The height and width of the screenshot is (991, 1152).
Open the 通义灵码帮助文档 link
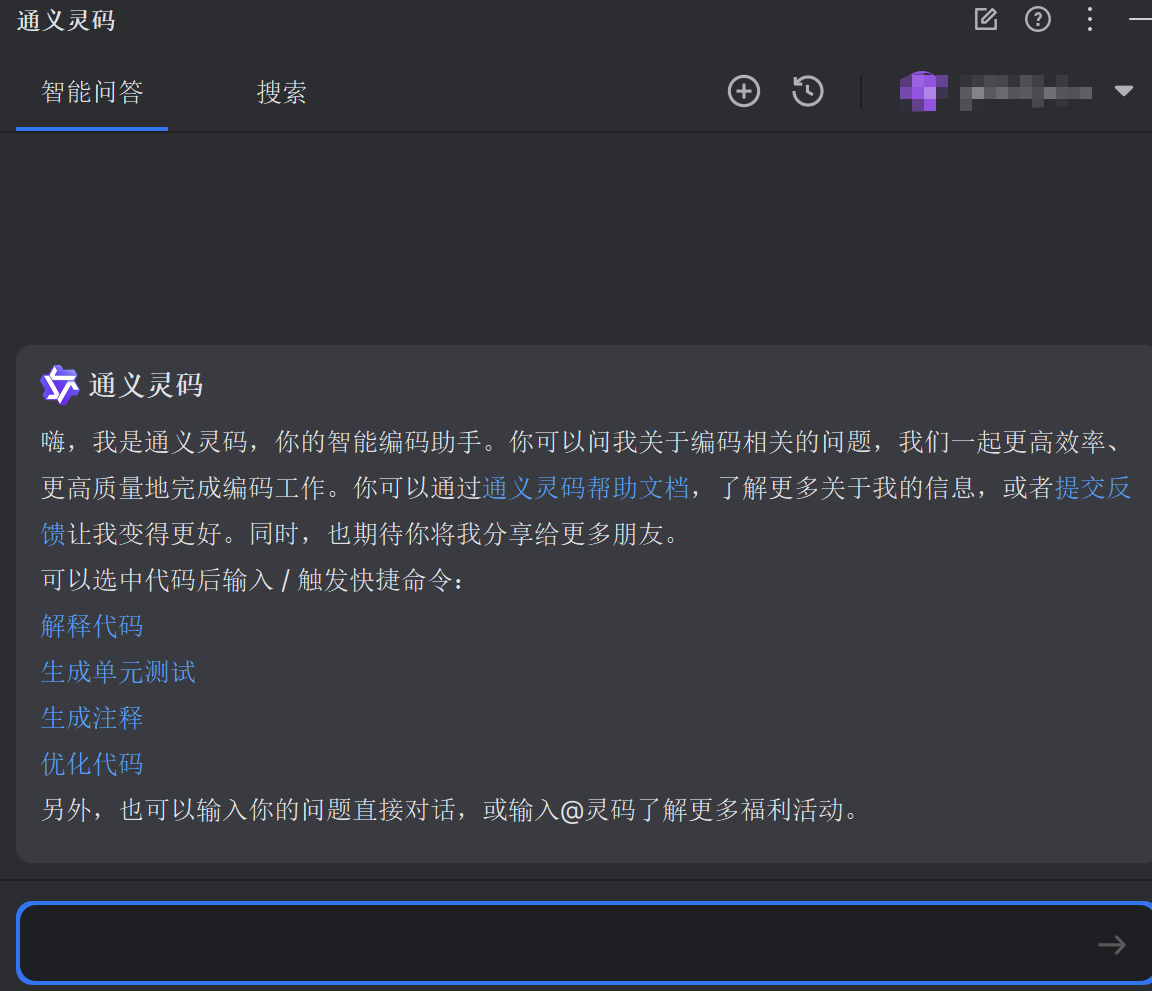coord(586,488)
